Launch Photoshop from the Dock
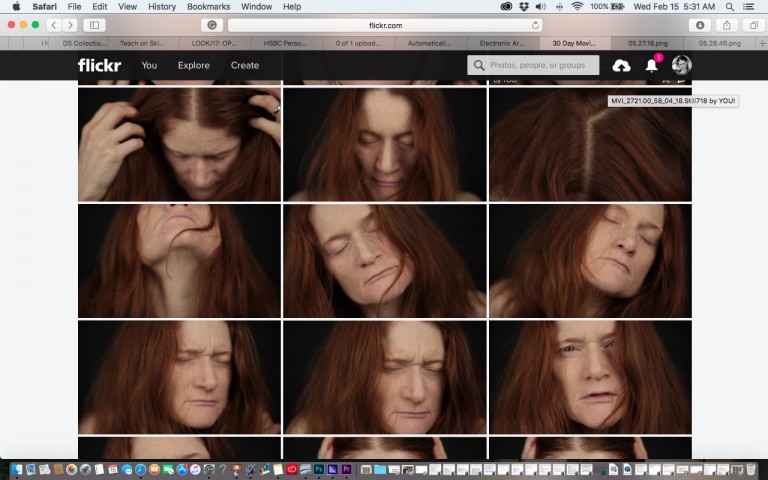Screen dimensions: 768x480 (319, 470)
